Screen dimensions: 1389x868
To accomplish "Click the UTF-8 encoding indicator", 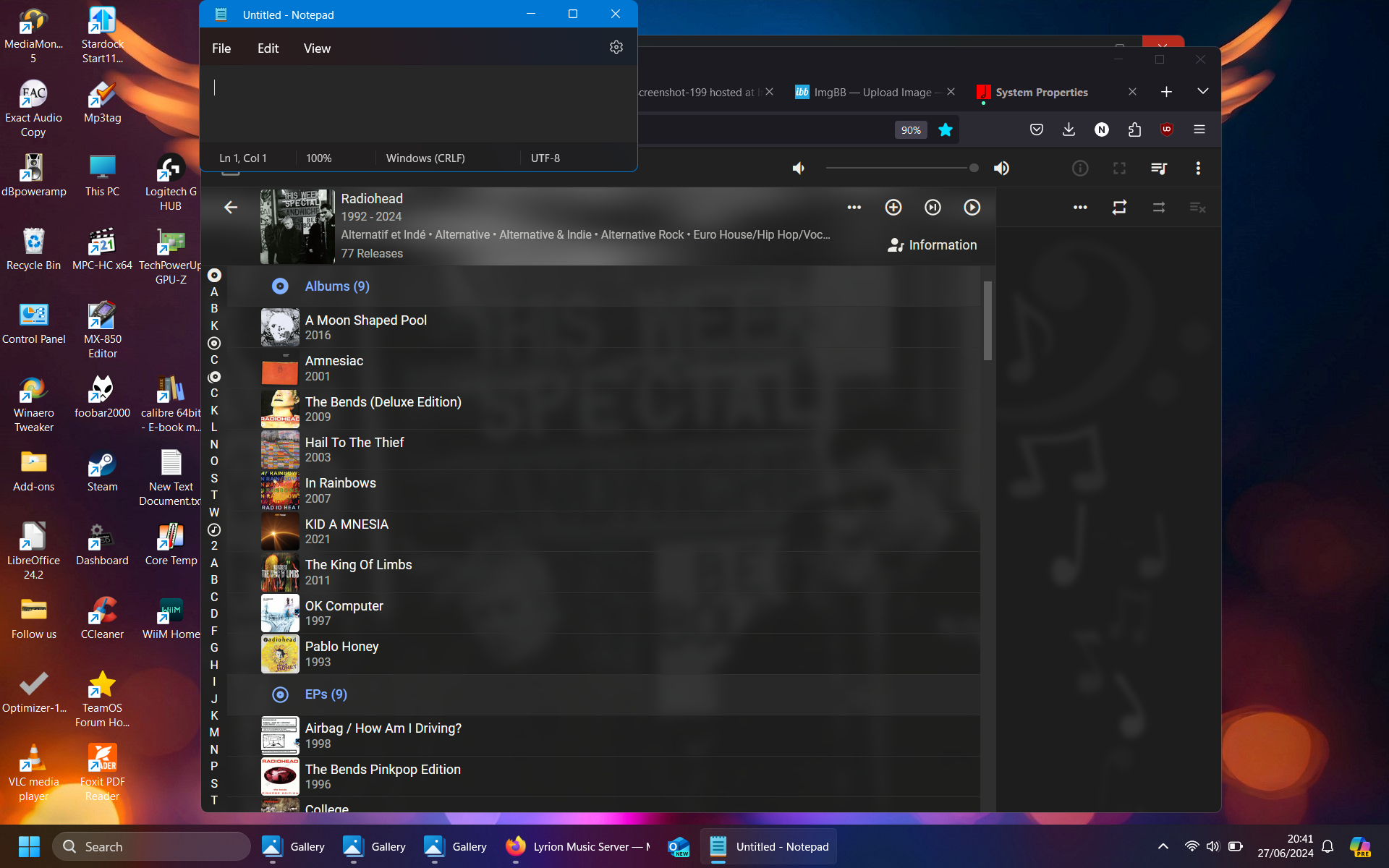I will (x=545, y=158).
